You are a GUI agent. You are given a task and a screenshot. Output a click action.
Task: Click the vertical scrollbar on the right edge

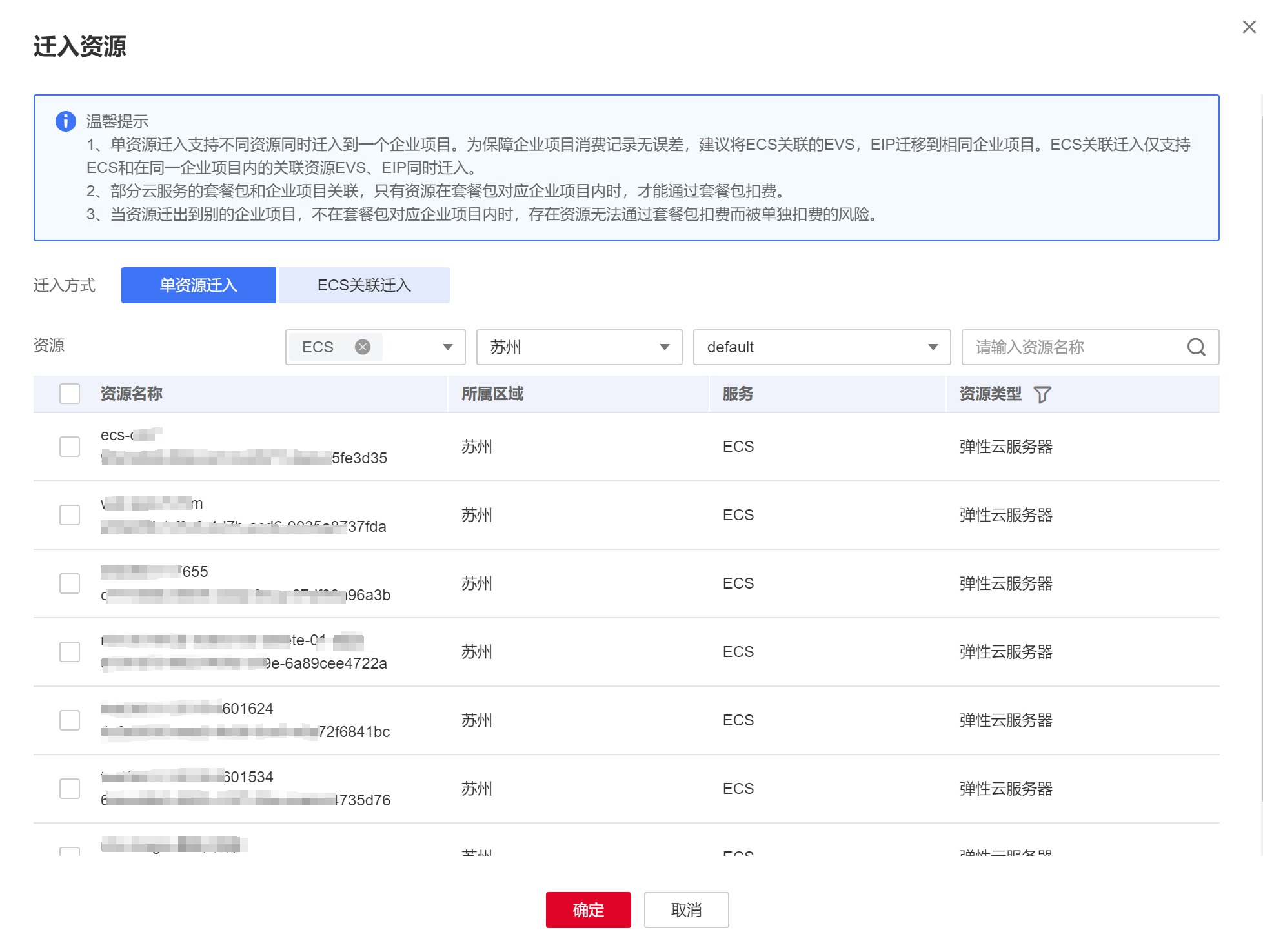coord(1262,452)
